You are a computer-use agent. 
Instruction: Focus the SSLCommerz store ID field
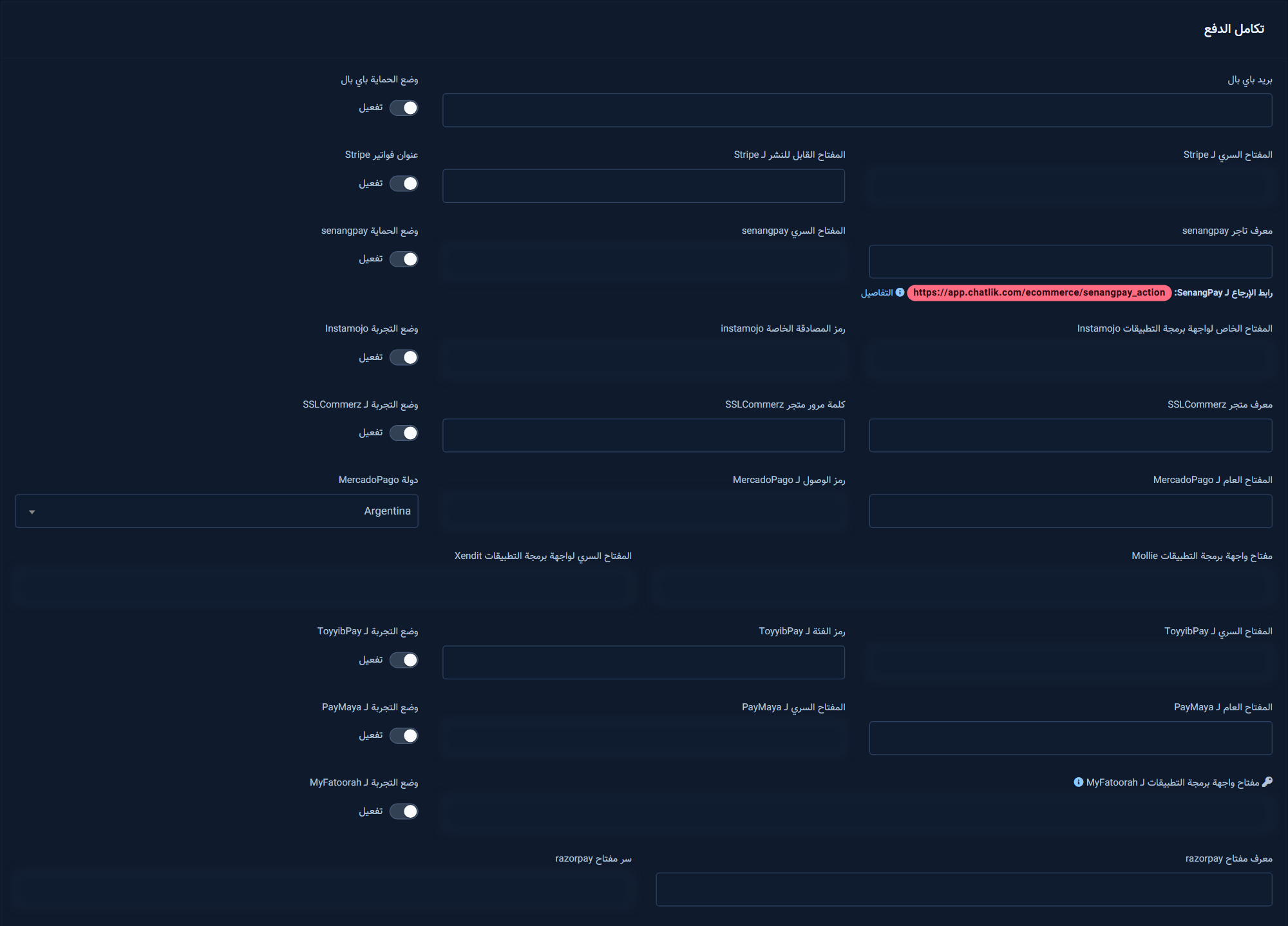[x=1070, y=435]
